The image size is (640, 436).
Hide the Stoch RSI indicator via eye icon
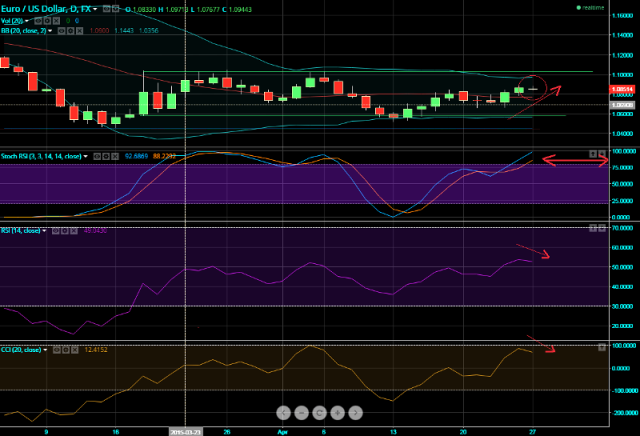(x=97, y=156)
